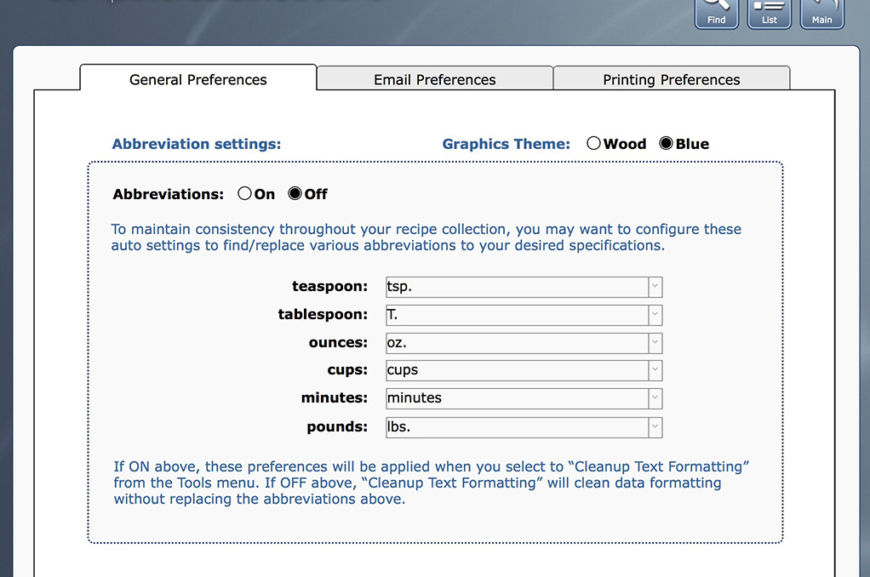The image size is (870, 577).
Task: Click the Find magnifier button
Action: [716, 13]
